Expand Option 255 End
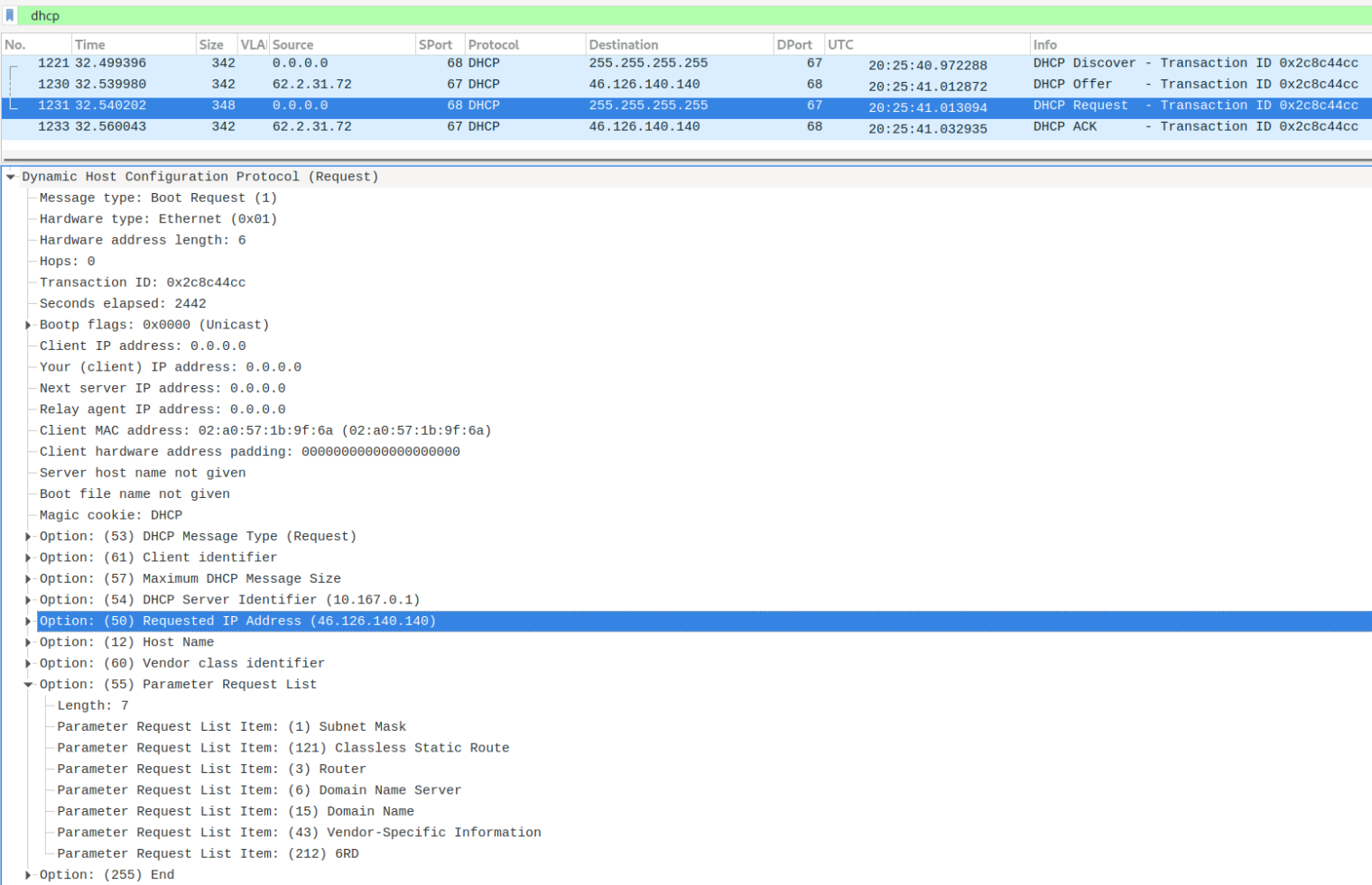1372x885 pixels. 28,875
